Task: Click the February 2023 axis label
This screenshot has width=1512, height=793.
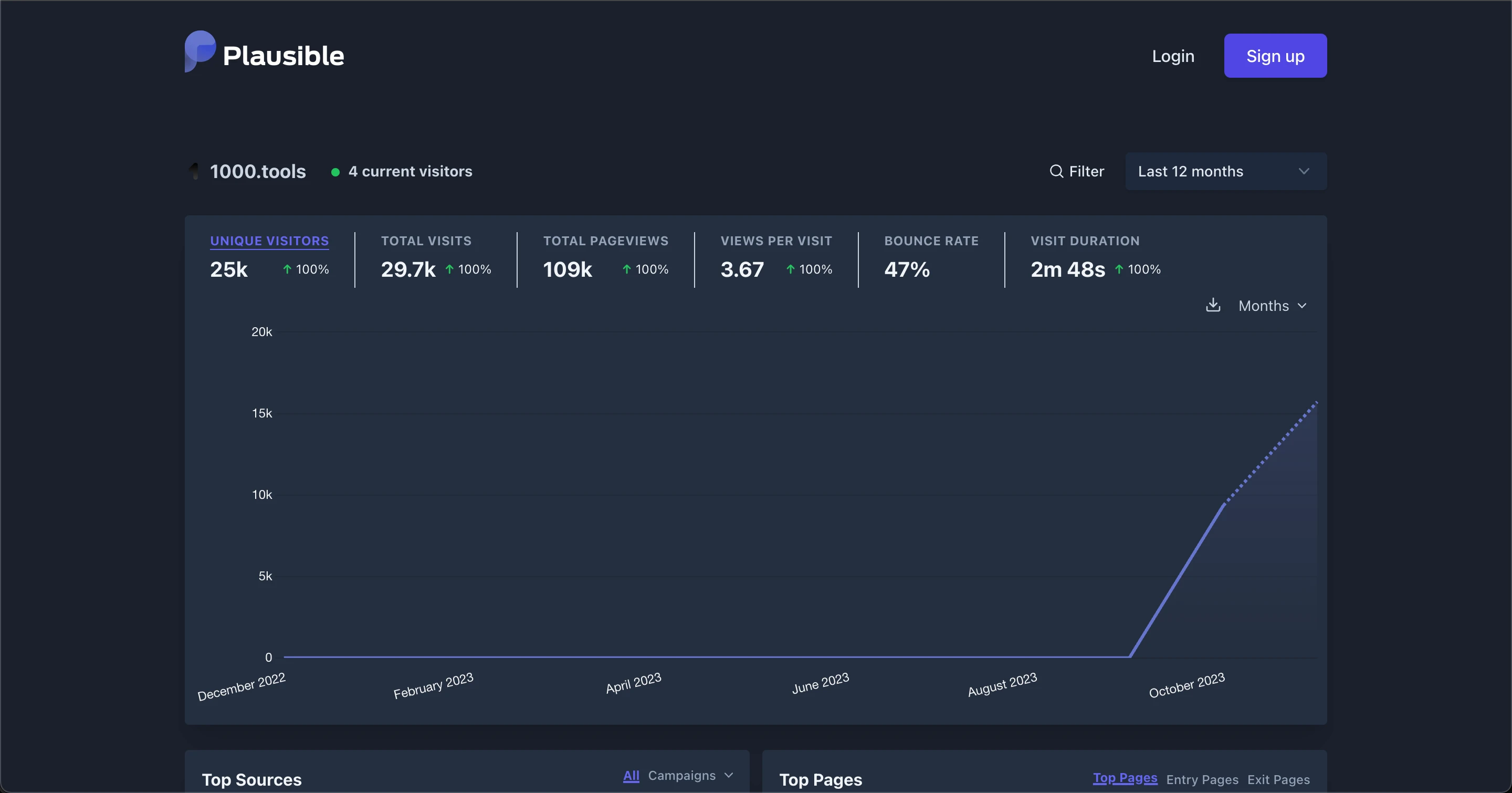Action: (x=433, y=685)
